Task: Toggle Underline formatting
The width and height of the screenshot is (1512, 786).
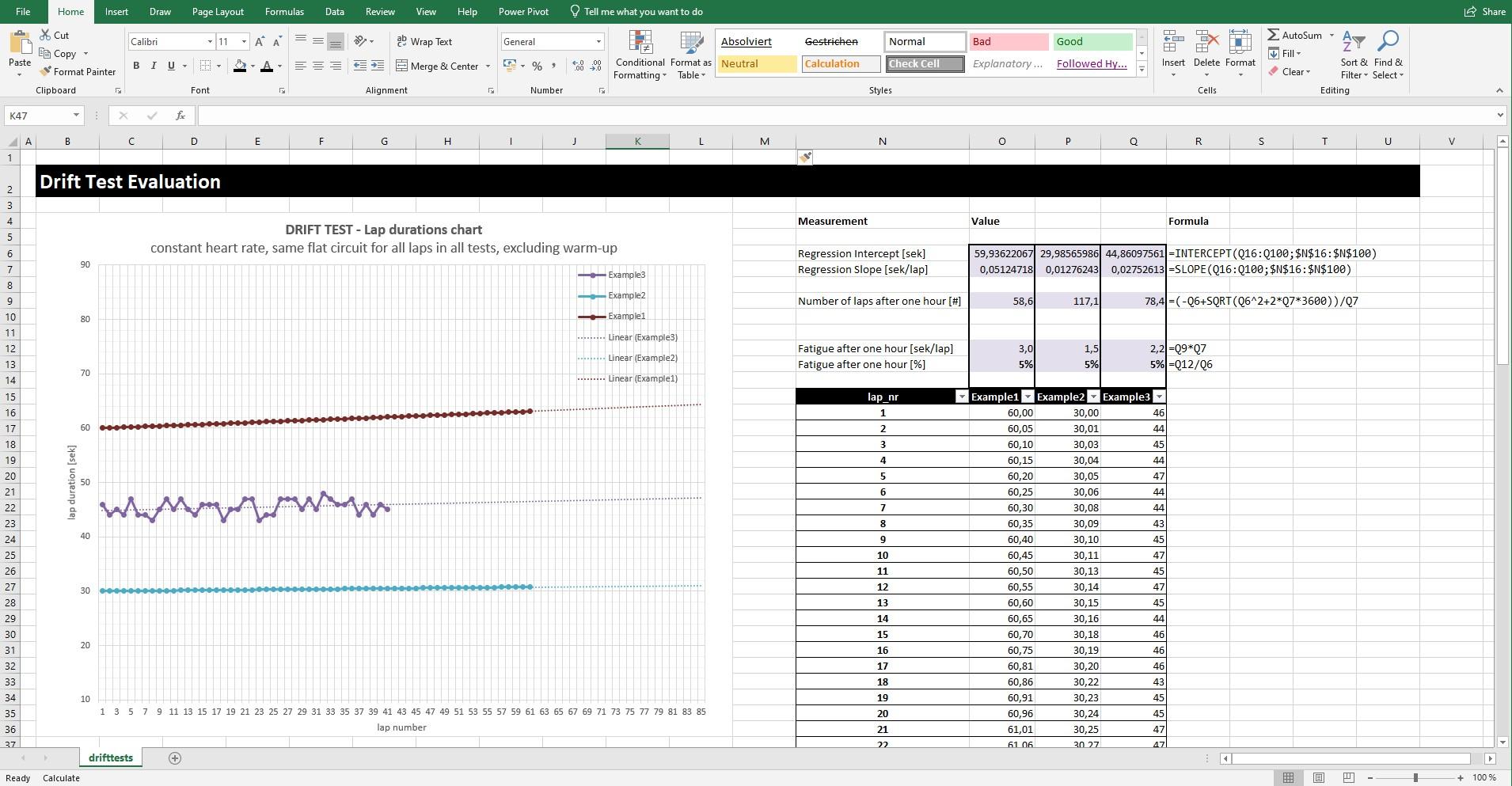Action: pyautogui.click(x=171, y=66)
